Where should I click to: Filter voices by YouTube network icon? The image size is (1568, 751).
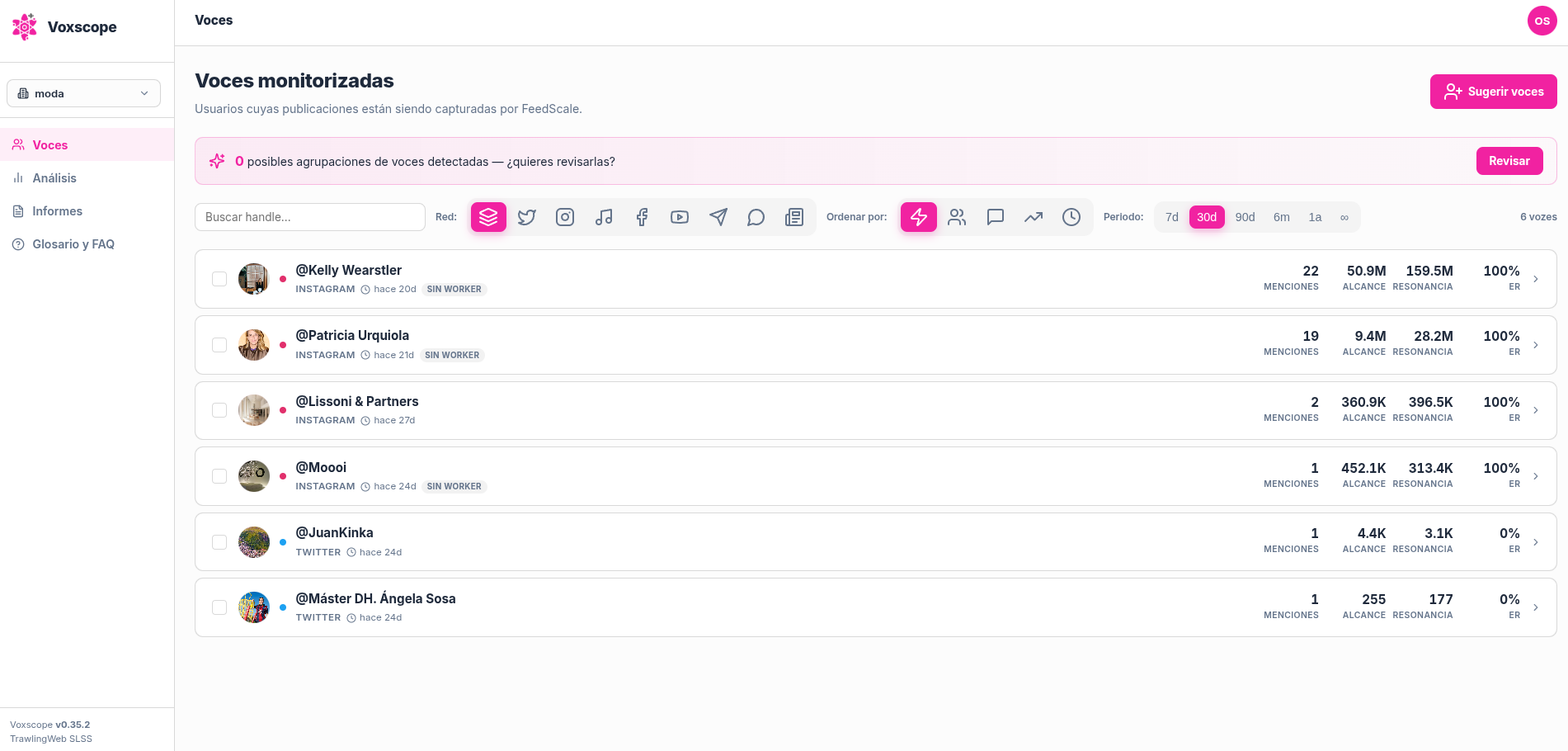[680, 217]
